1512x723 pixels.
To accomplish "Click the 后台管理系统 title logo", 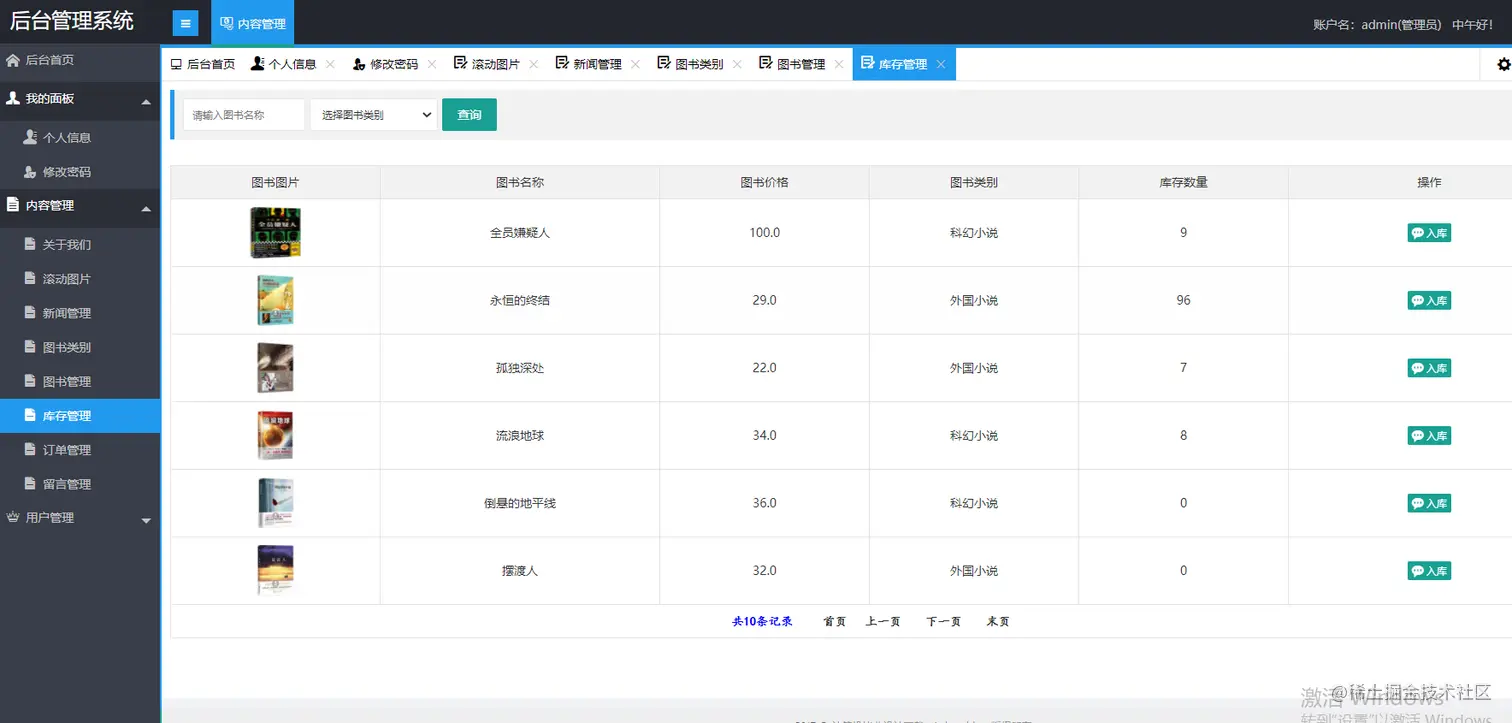I will tap(71, 21).
